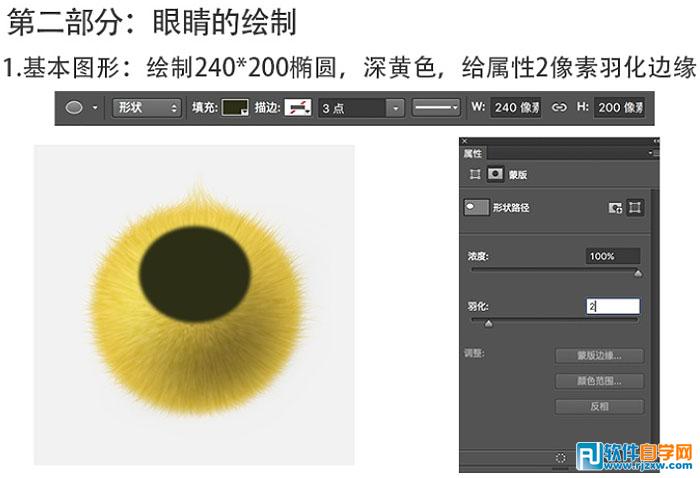Click the W width field 240 像素
700x478 pixels.
point(516,108)
